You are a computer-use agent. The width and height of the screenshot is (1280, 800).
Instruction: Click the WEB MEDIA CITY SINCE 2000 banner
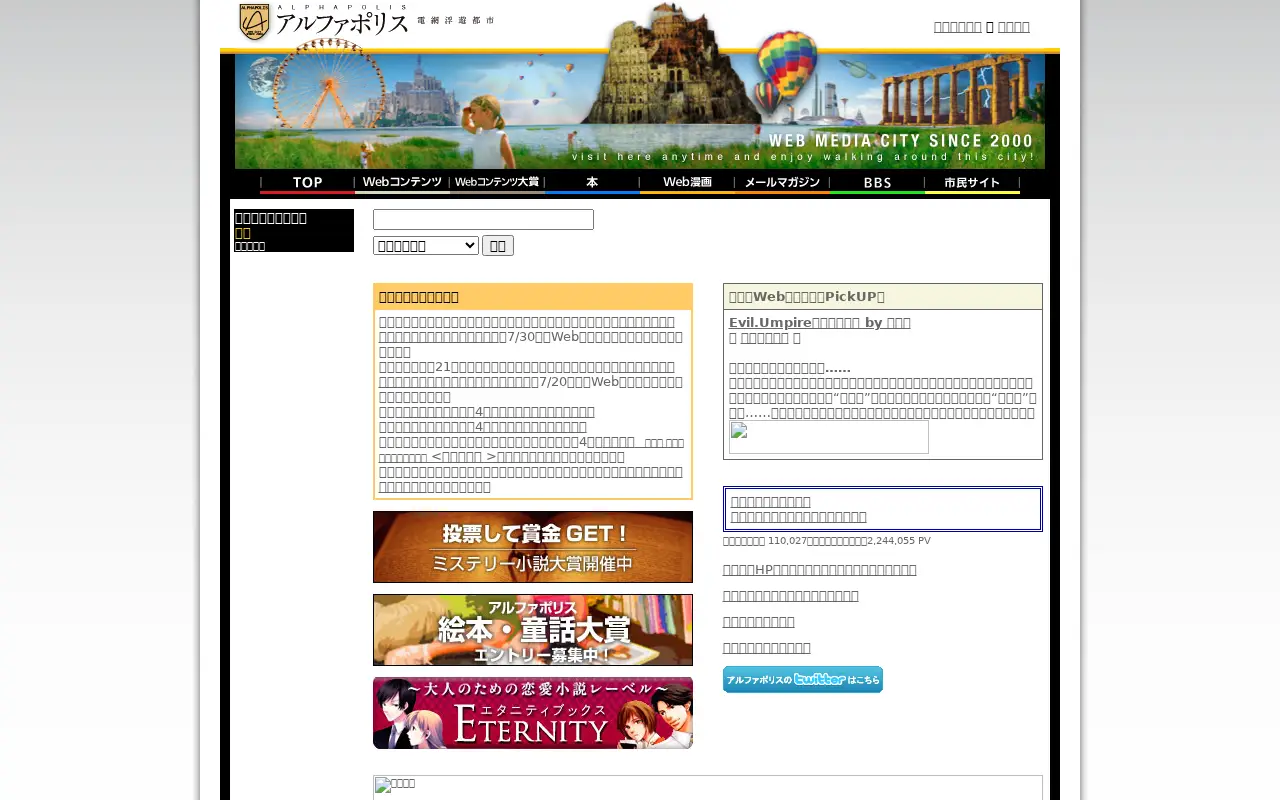640,111
